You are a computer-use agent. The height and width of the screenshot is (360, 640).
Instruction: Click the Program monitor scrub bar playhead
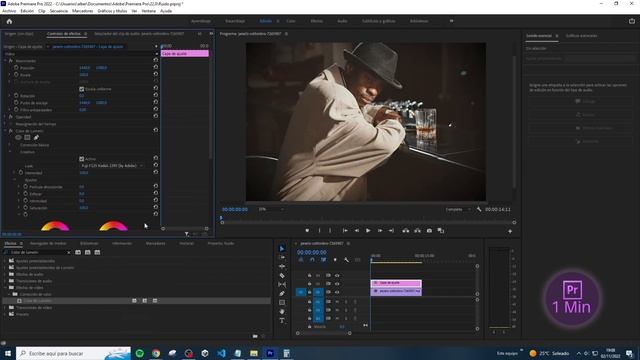221,218
